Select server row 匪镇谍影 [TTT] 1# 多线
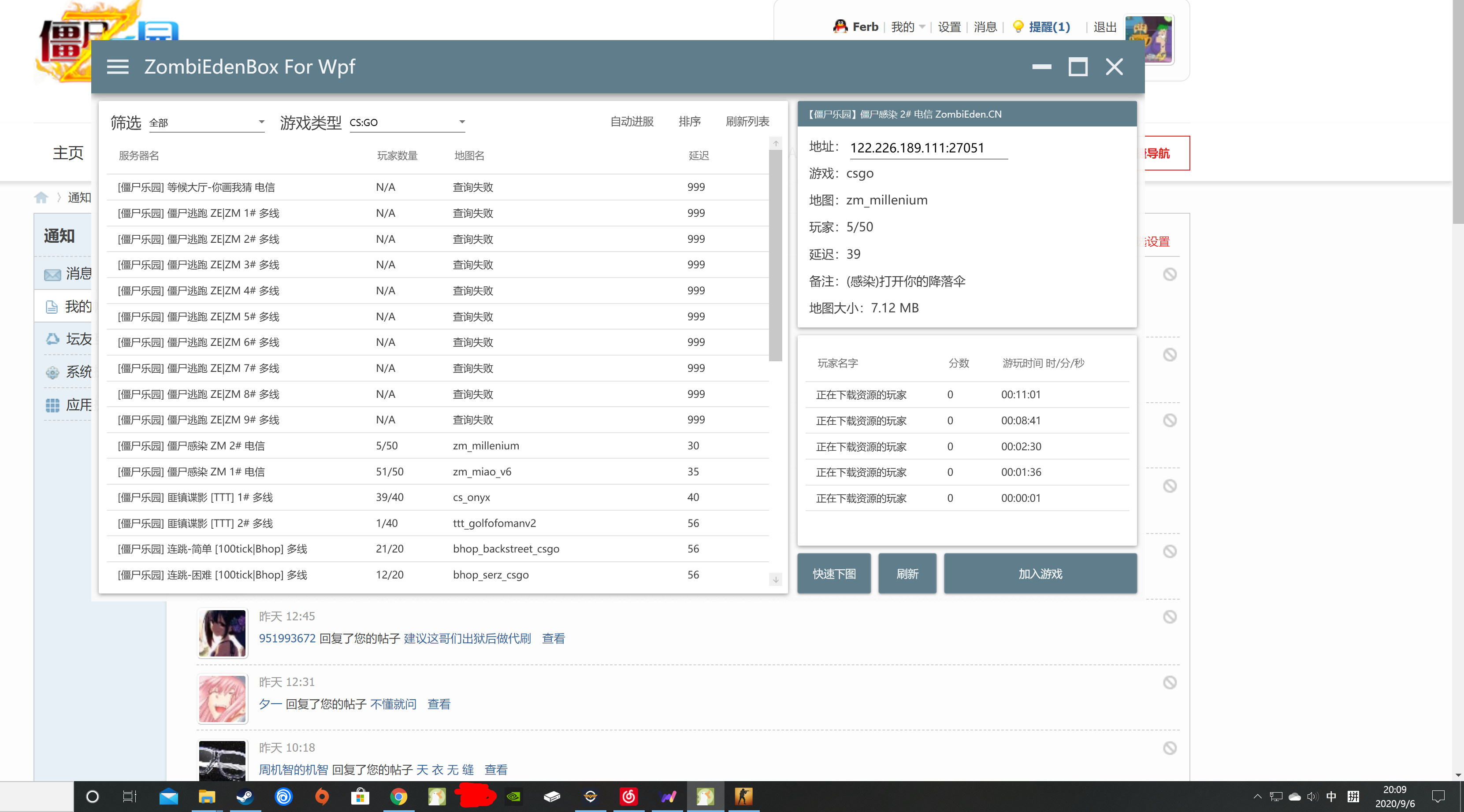This screenshot has height=812, width=1464. 438,497
